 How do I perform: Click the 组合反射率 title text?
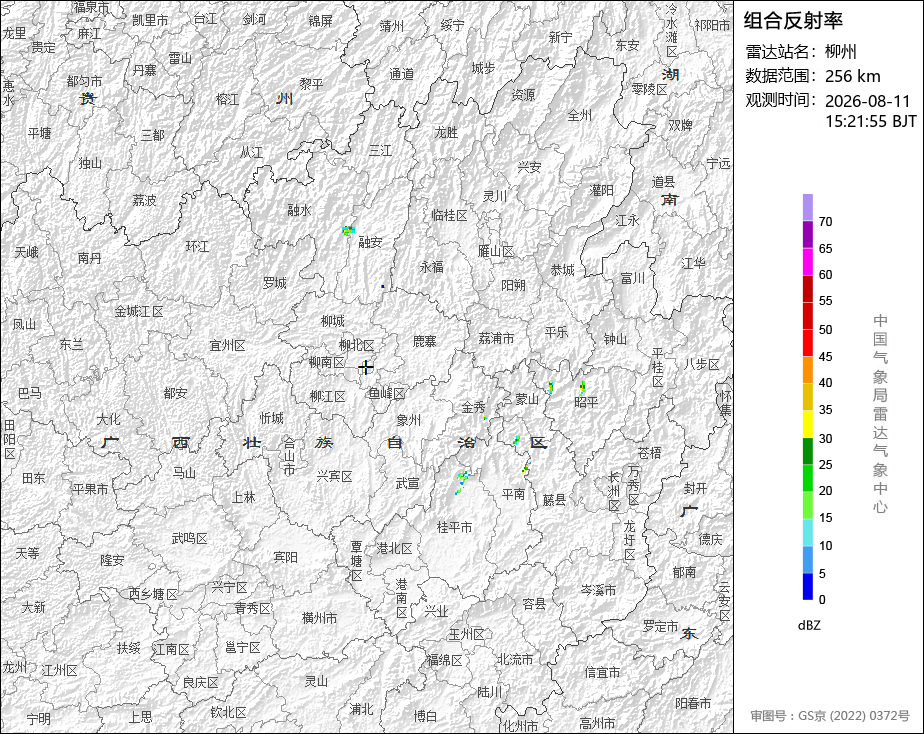[793, 21]
